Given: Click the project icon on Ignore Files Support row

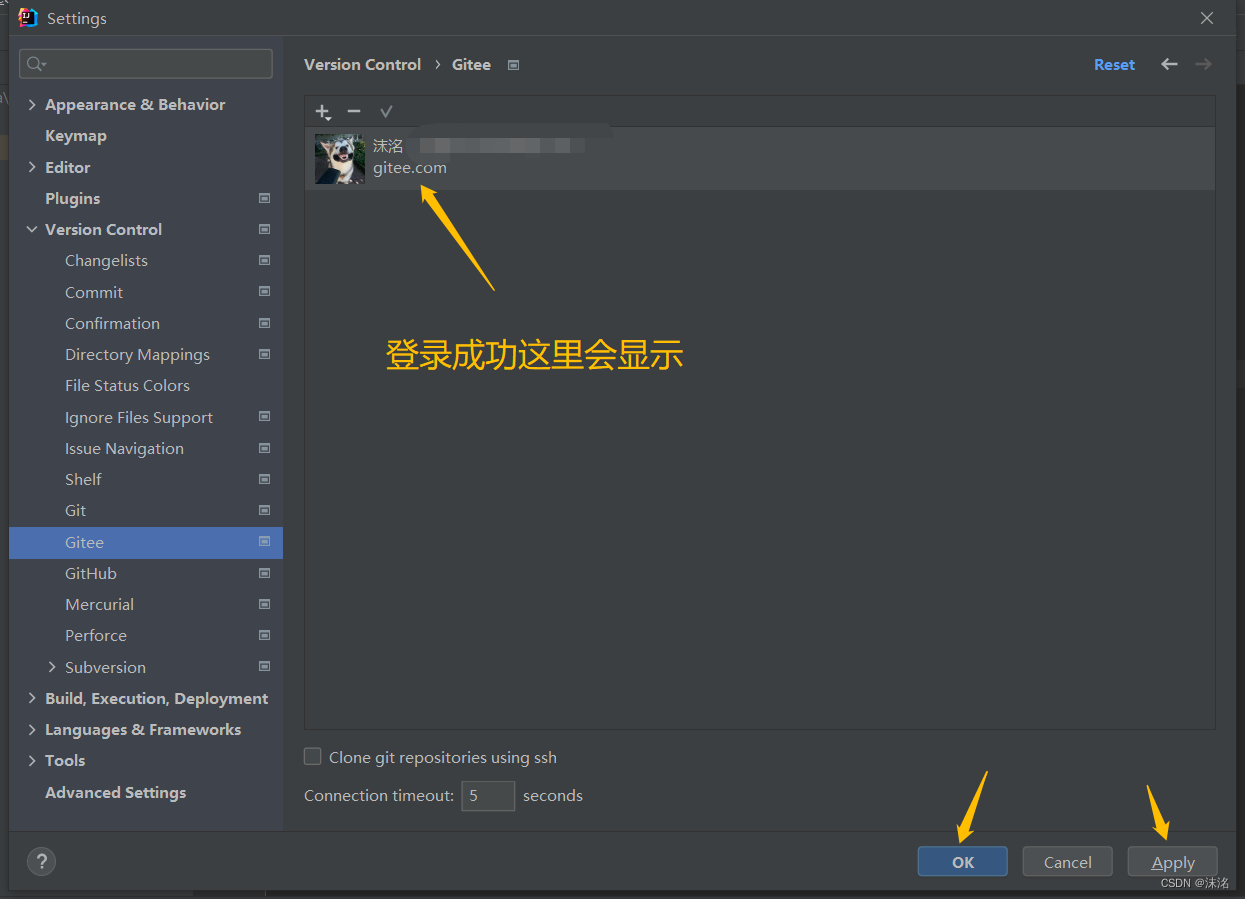Looking at the screenshot, I should pos(264,417).
